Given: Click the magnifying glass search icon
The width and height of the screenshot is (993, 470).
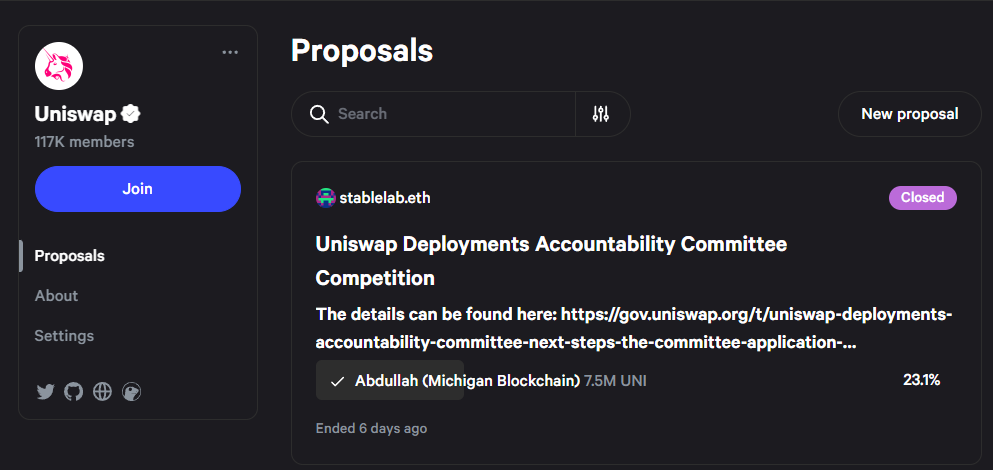Looking at the screenshot, I should (320, 114).
